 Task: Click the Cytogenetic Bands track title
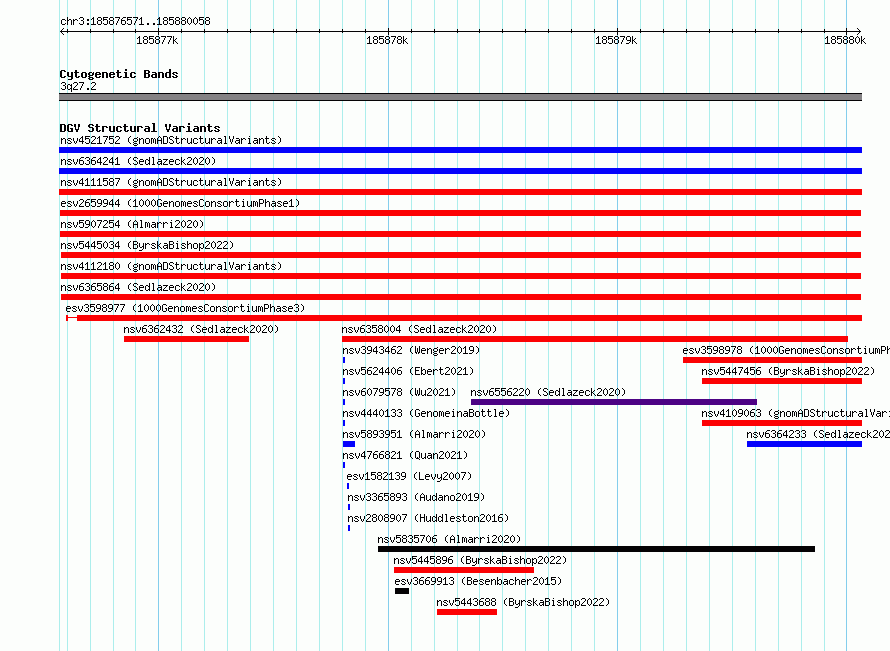click(x=119, y=74)
